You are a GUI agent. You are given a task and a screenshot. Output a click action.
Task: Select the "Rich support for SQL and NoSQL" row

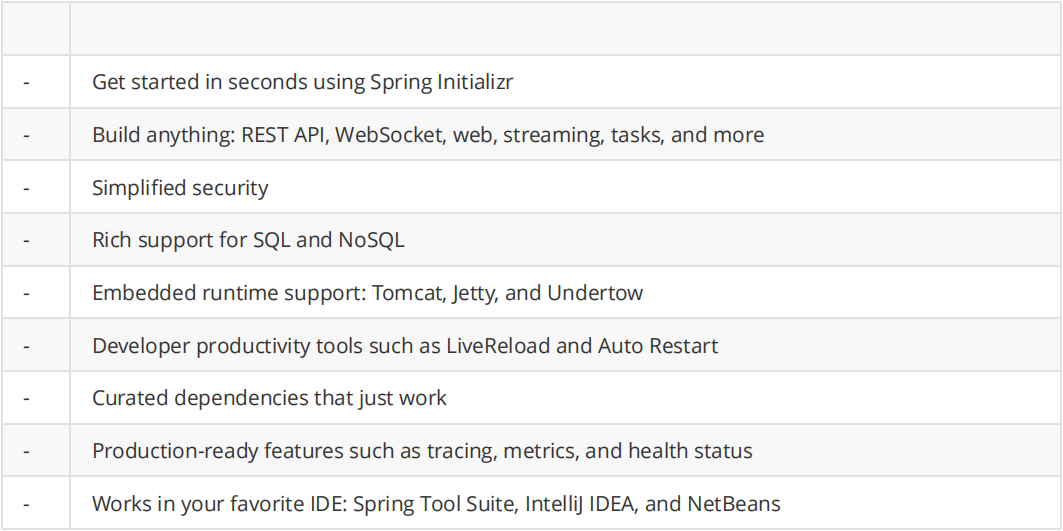click(532, 240)
